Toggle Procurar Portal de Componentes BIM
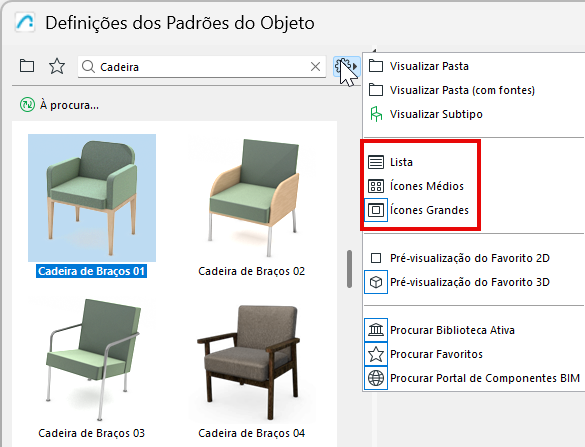 [x=485, y=378]
